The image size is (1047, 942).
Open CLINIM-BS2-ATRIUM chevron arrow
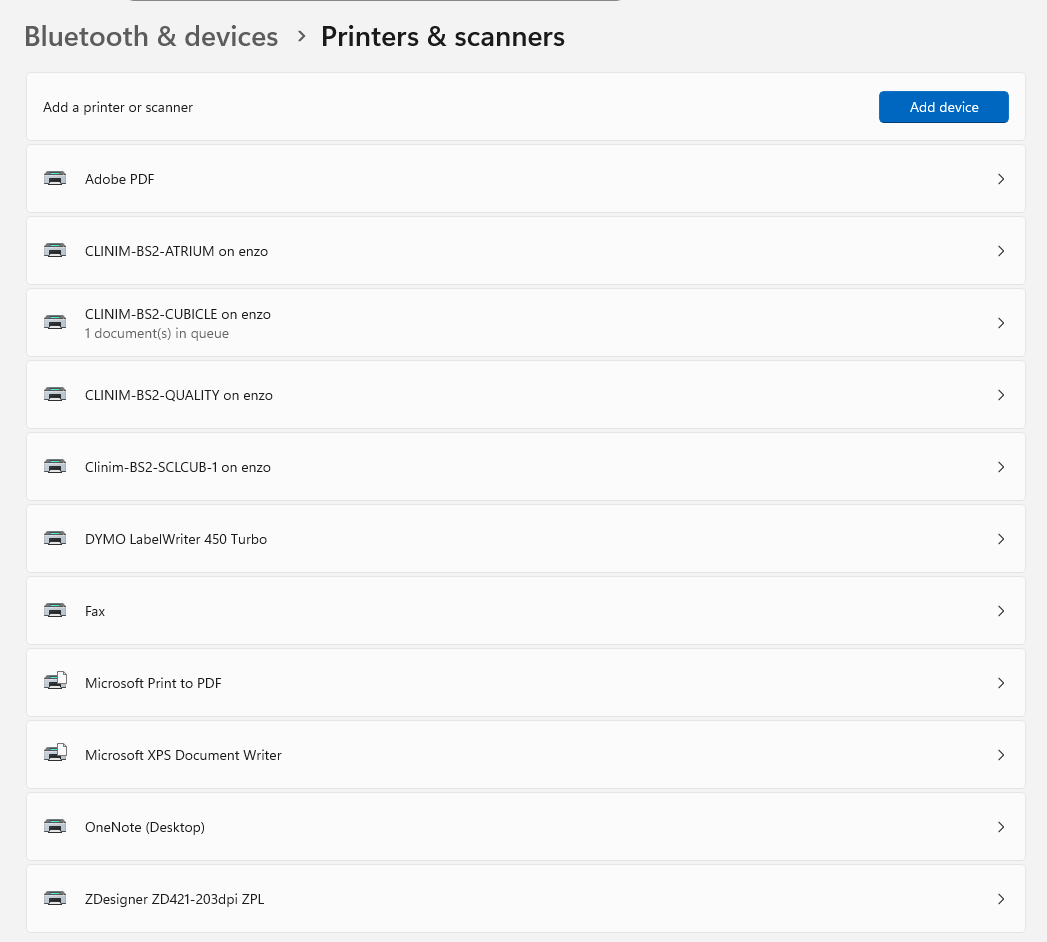pyautogui.click(x=1000, y=251)
